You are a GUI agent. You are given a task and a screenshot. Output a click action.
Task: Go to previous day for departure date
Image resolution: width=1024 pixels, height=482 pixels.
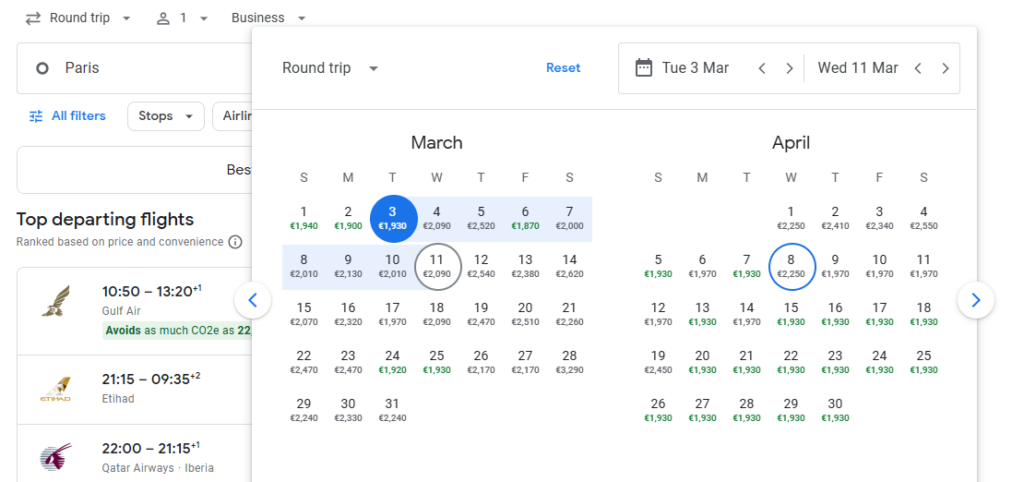(x=761, y=69)
